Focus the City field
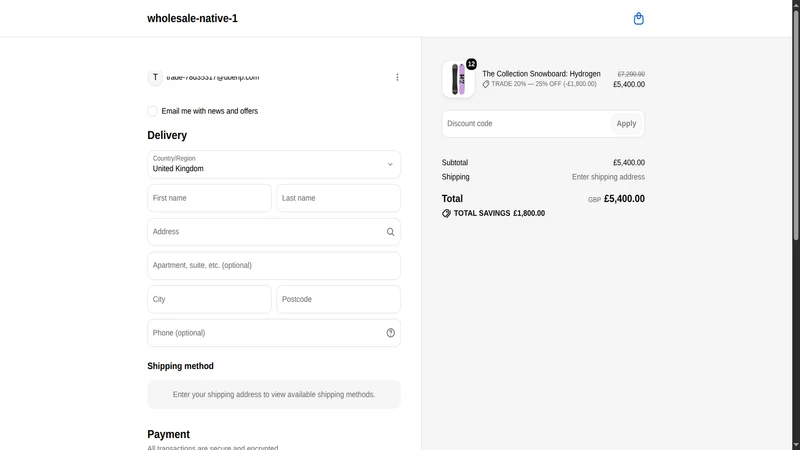 coord(209,299)
